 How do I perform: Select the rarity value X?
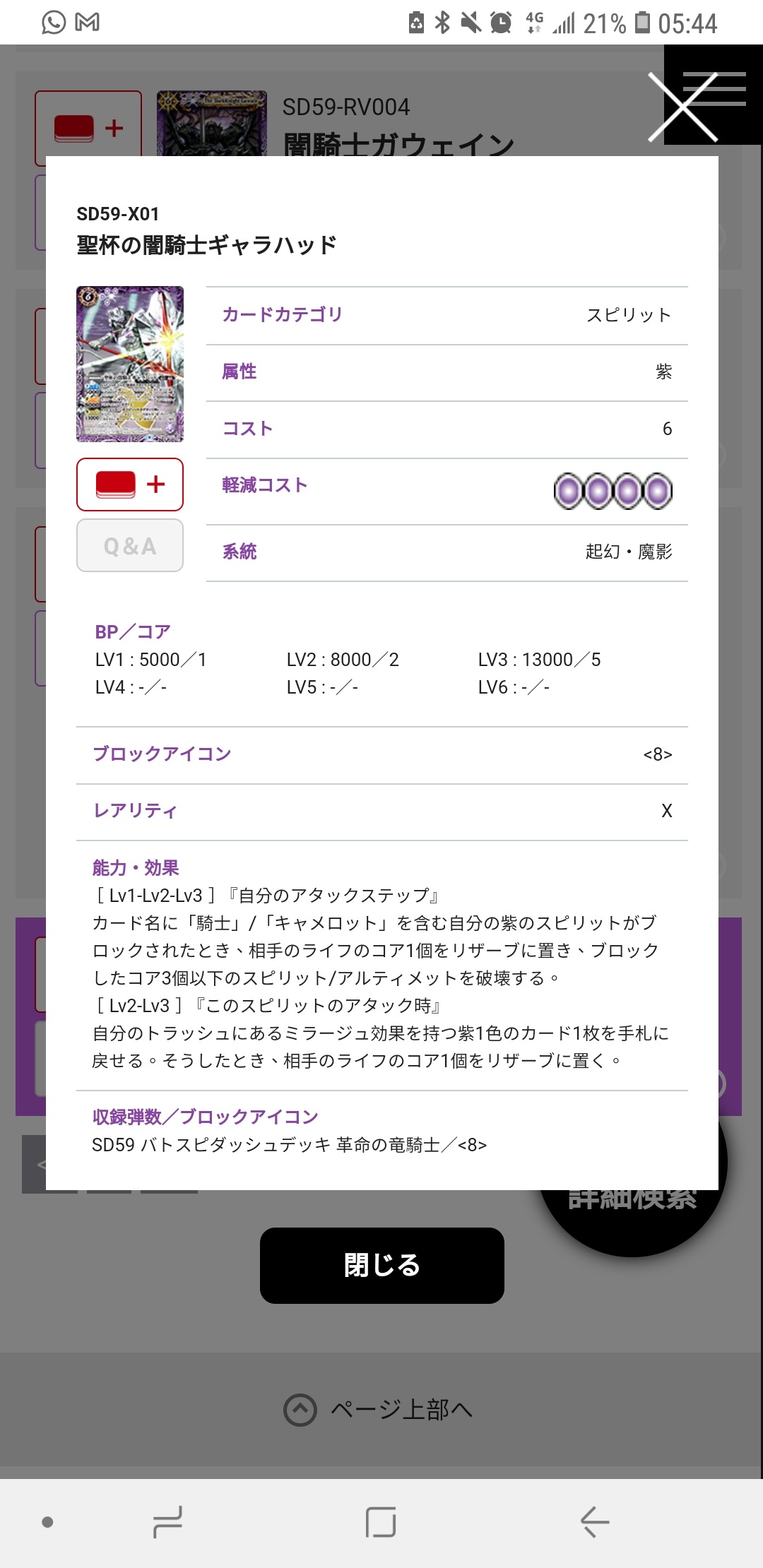tap(666, 811)
